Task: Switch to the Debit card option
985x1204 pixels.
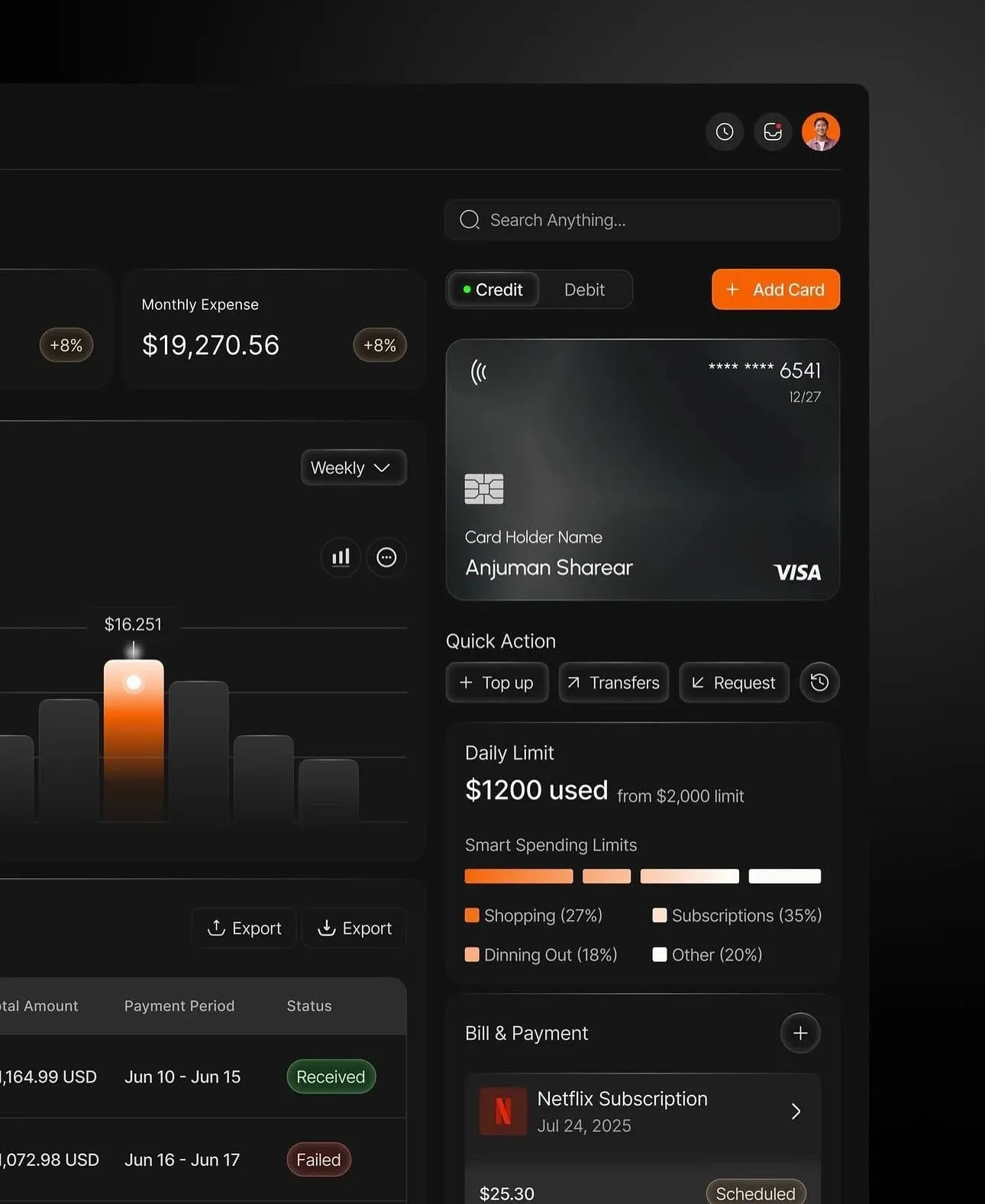Action: pos(584,290)
